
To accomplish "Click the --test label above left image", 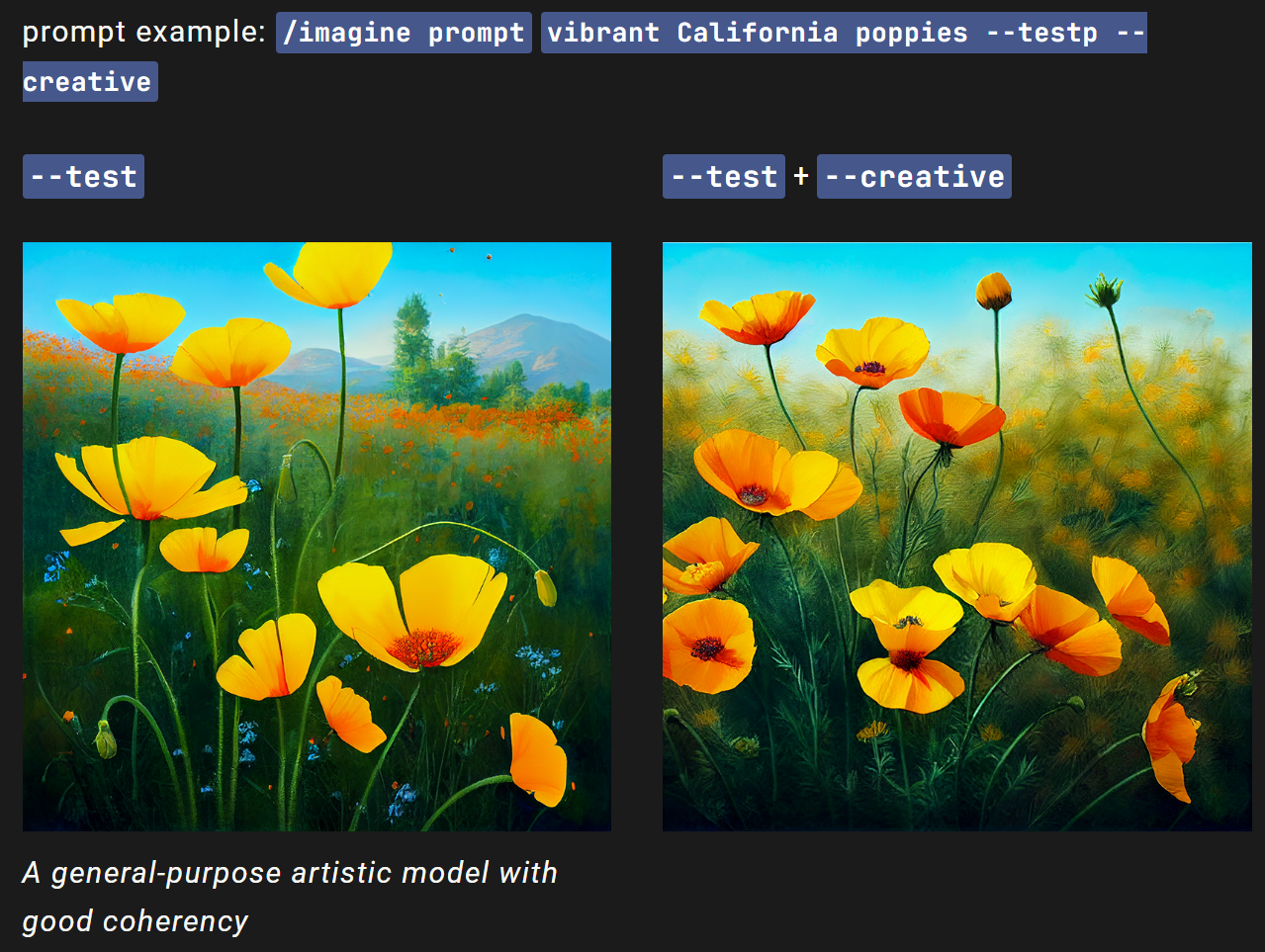I will (x=83, y=177).
